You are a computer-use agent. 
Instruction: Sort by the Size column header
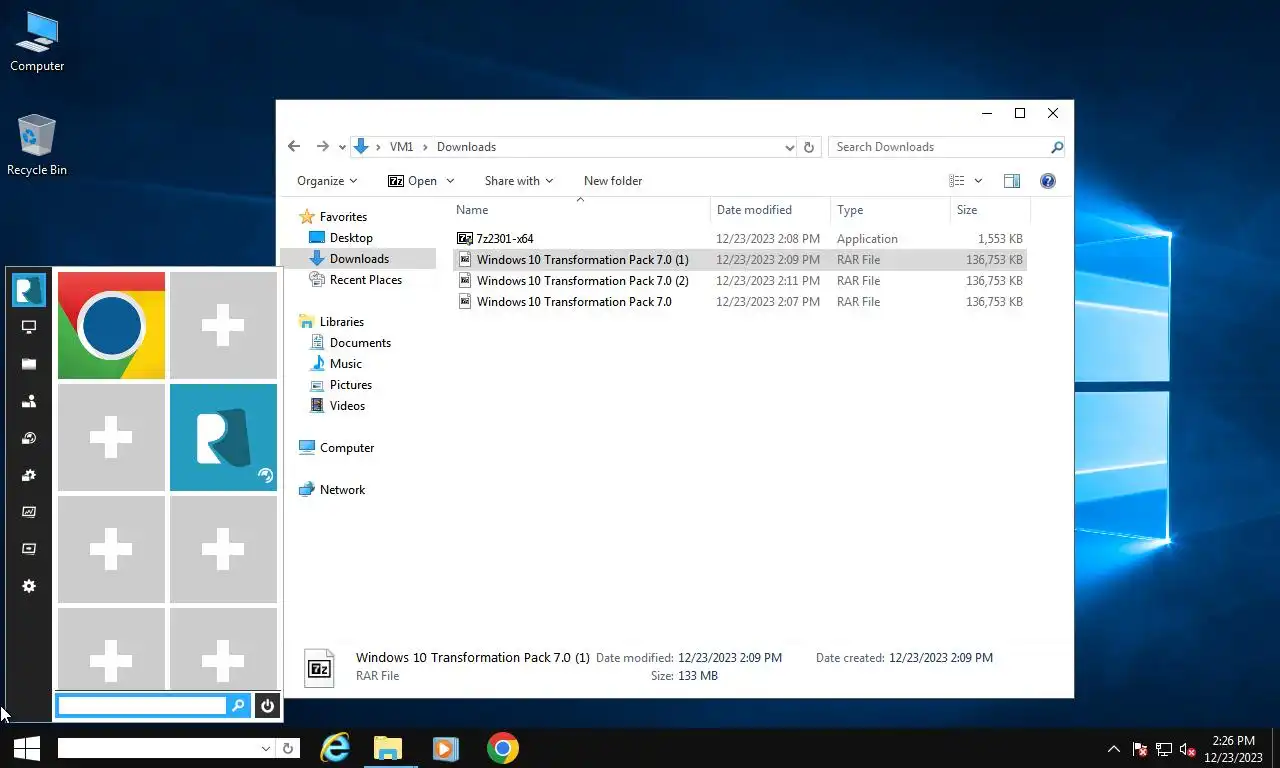[990, 210]
